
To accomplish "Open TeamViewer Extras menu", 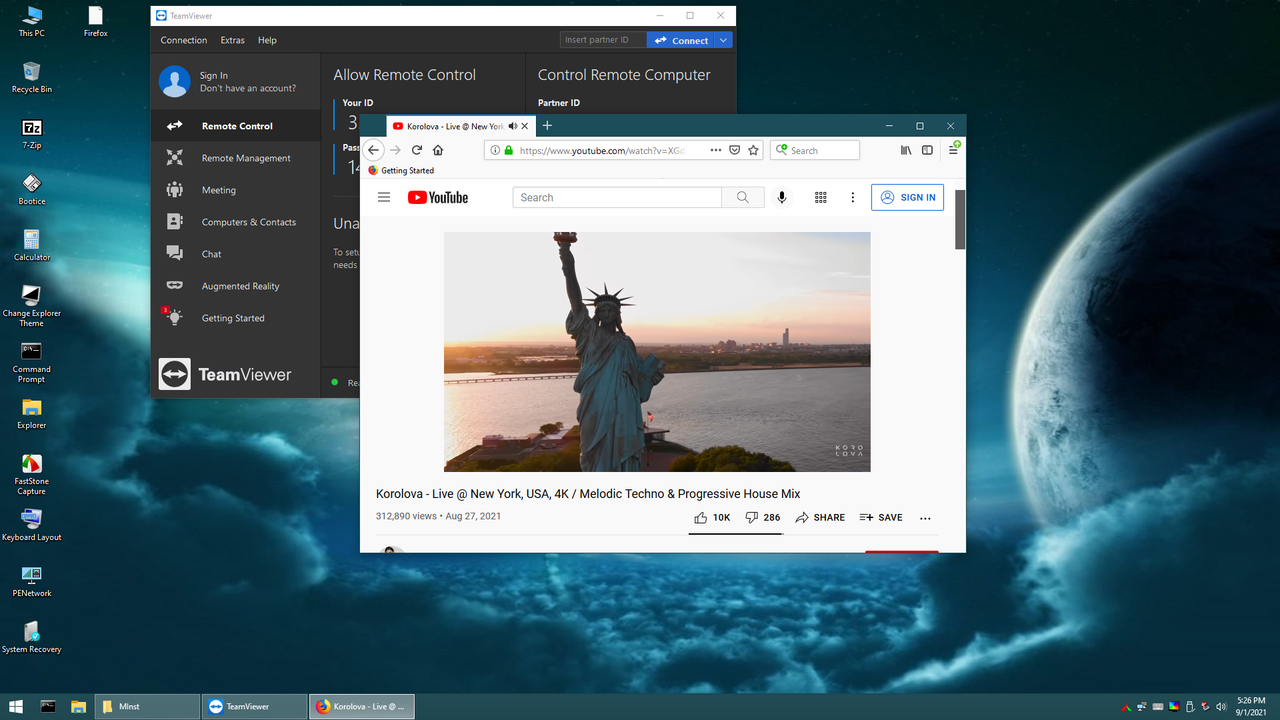I will tap(233, 40).
